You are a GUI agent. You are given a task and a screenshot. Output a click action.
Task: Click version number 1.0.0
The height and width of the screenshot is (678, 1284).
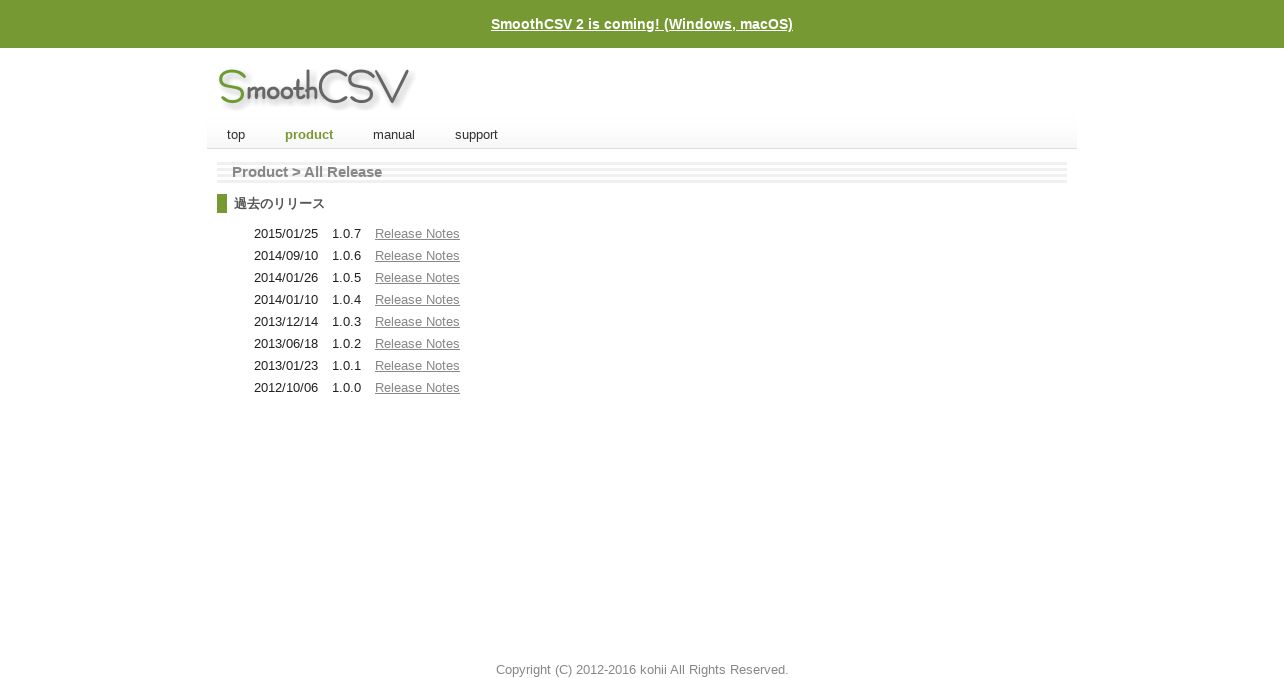tap(346, 388)
